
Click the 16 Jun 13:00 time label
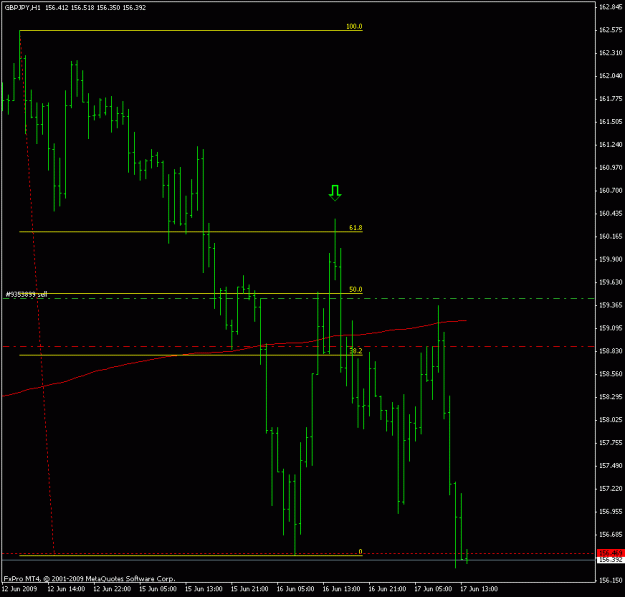[341, 589]
